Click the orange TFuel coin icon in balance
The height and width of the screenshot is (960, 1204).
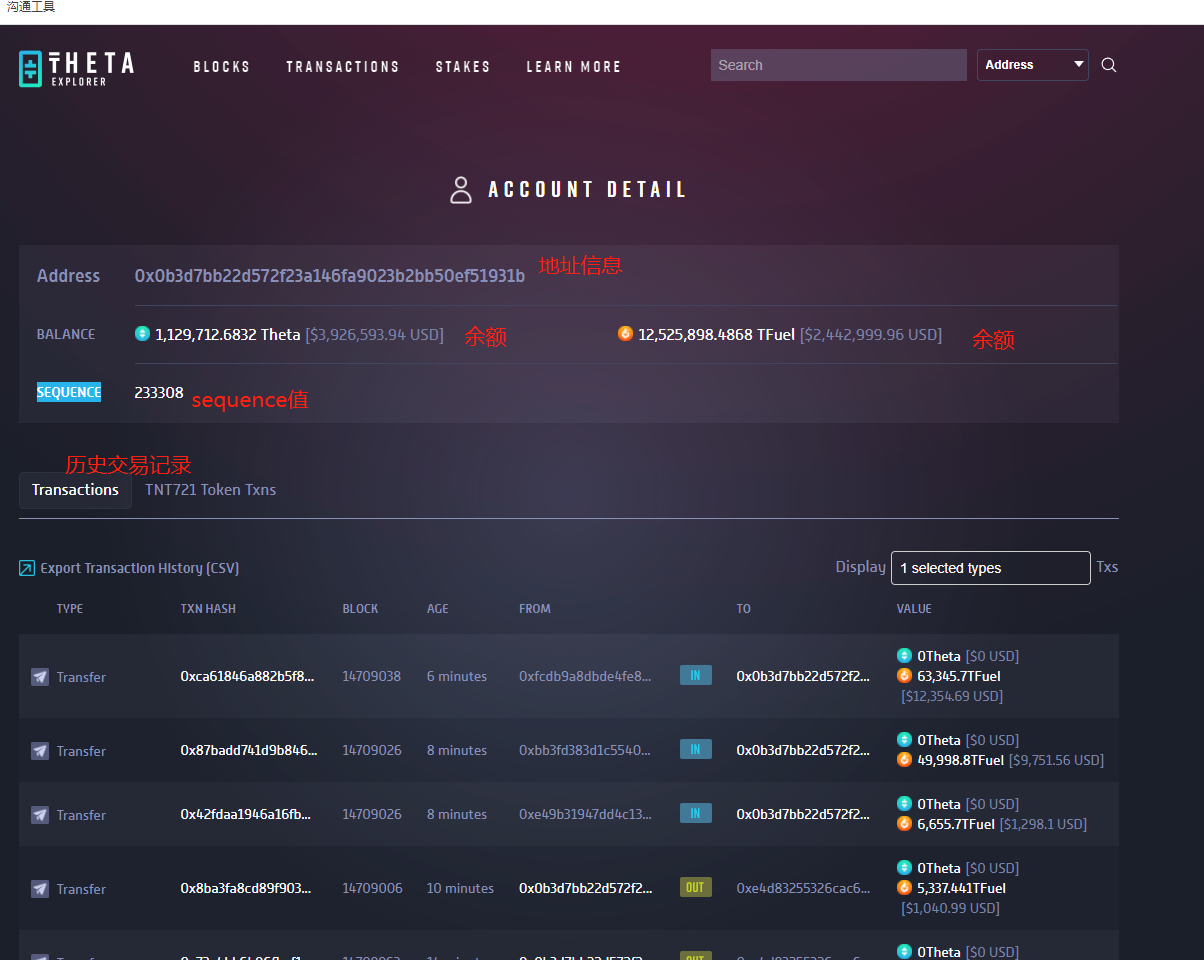click(x=625, y=334)
